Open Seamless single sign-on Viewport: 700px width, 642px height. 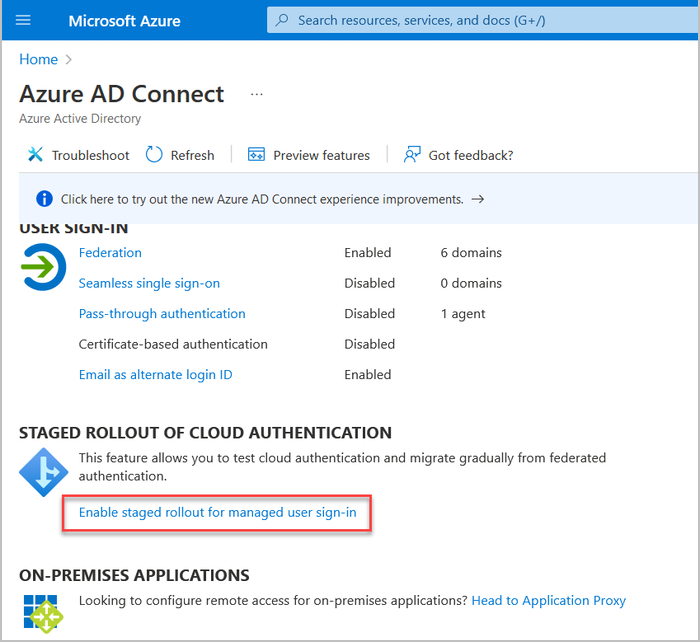point(149,283)
